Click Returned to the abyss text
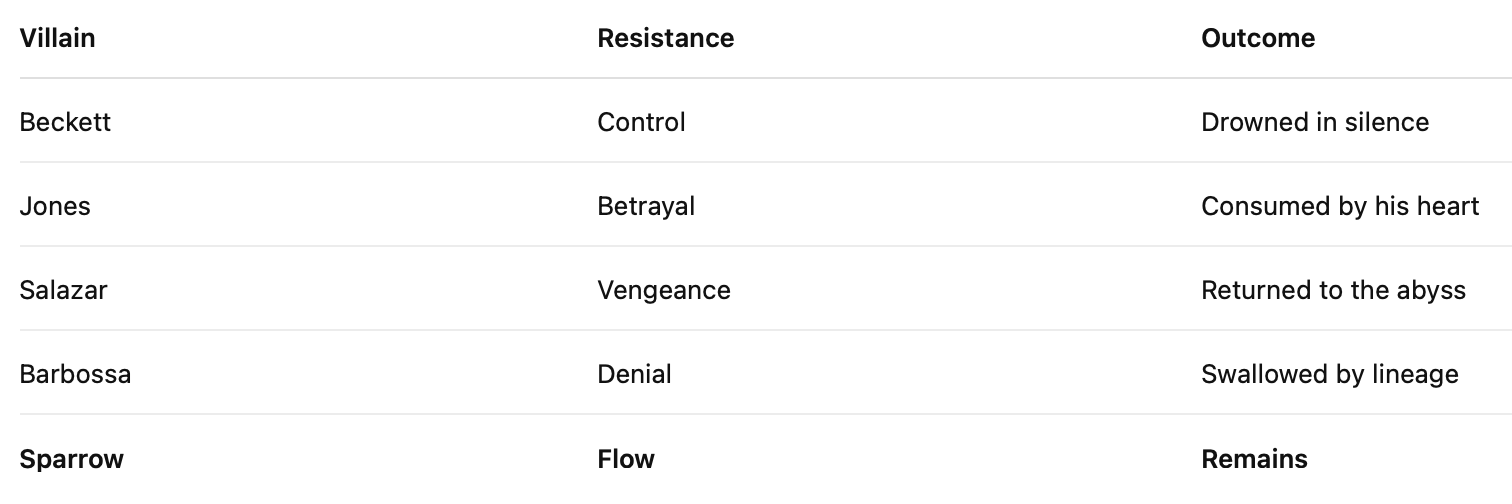This screenshot has height=504, width=1512. [1332, 290]
